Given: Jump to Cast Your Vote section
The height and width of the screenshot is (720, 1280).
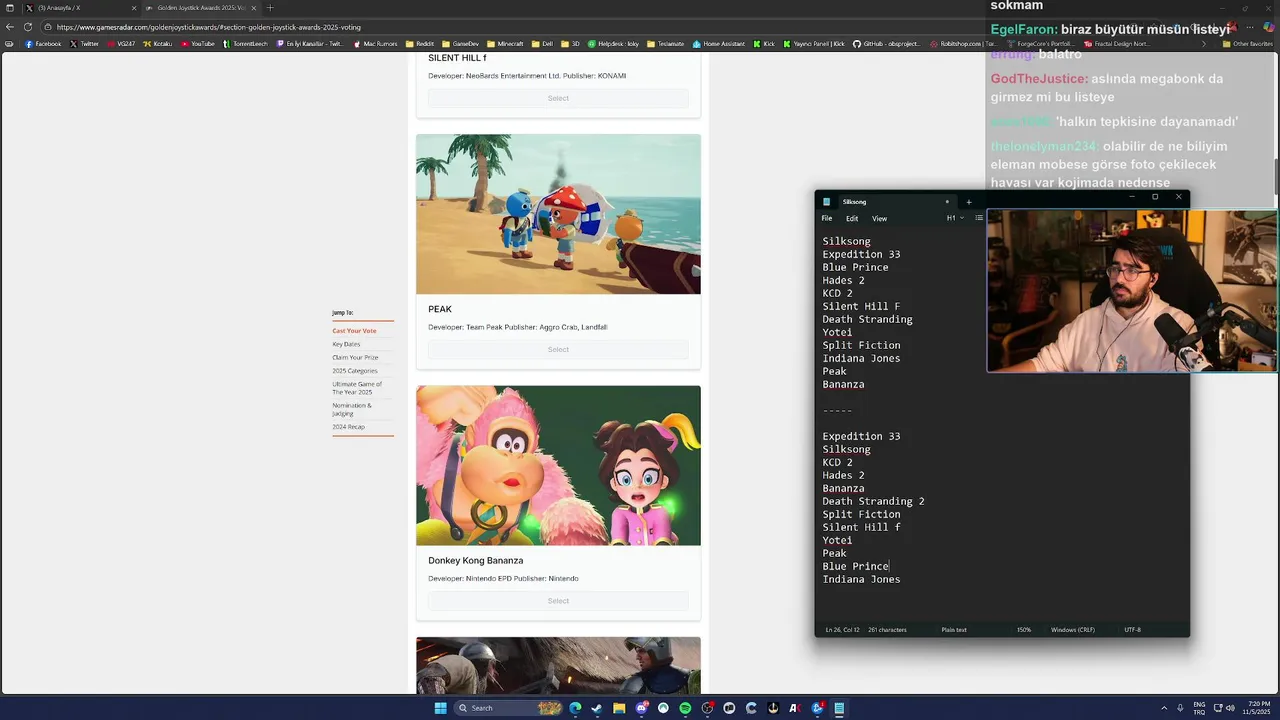Looking at the screenshot, I should (354, 331).
